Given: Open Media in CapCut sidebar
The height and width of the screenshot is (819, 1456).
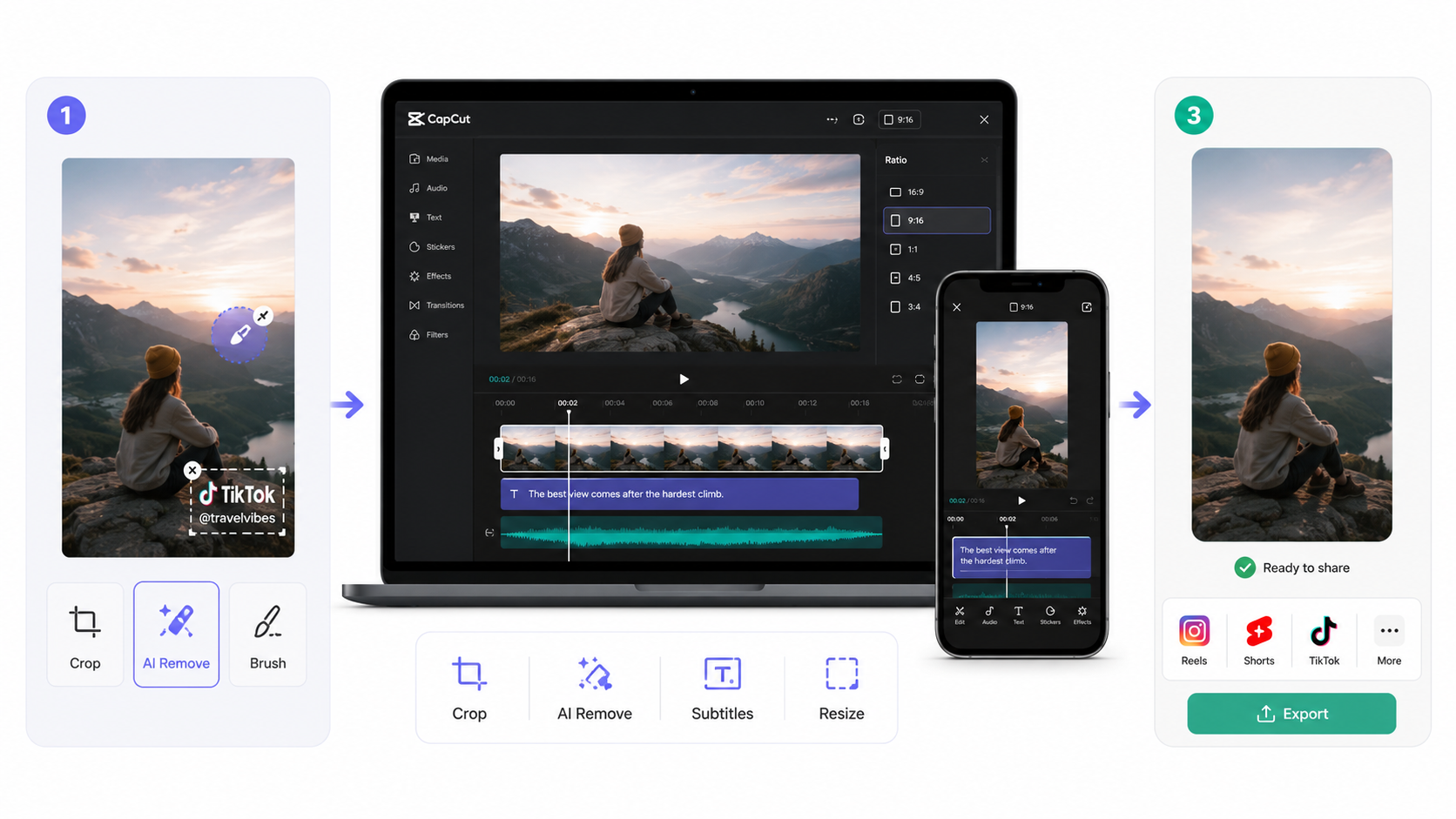Looking at the screenshot, I should [428, 159].
